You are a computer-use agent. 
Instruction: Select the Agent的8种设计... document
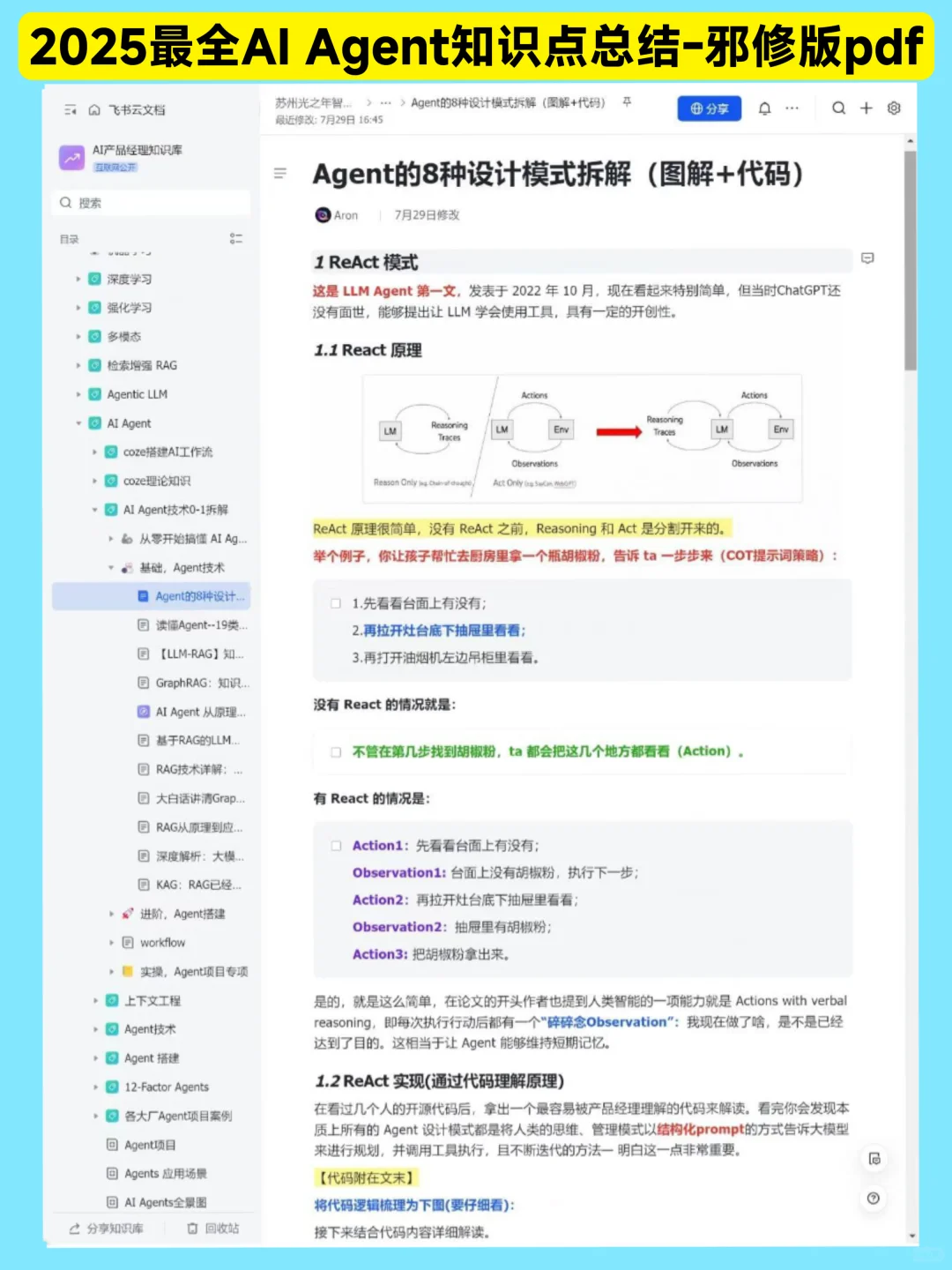coord(152,597)
